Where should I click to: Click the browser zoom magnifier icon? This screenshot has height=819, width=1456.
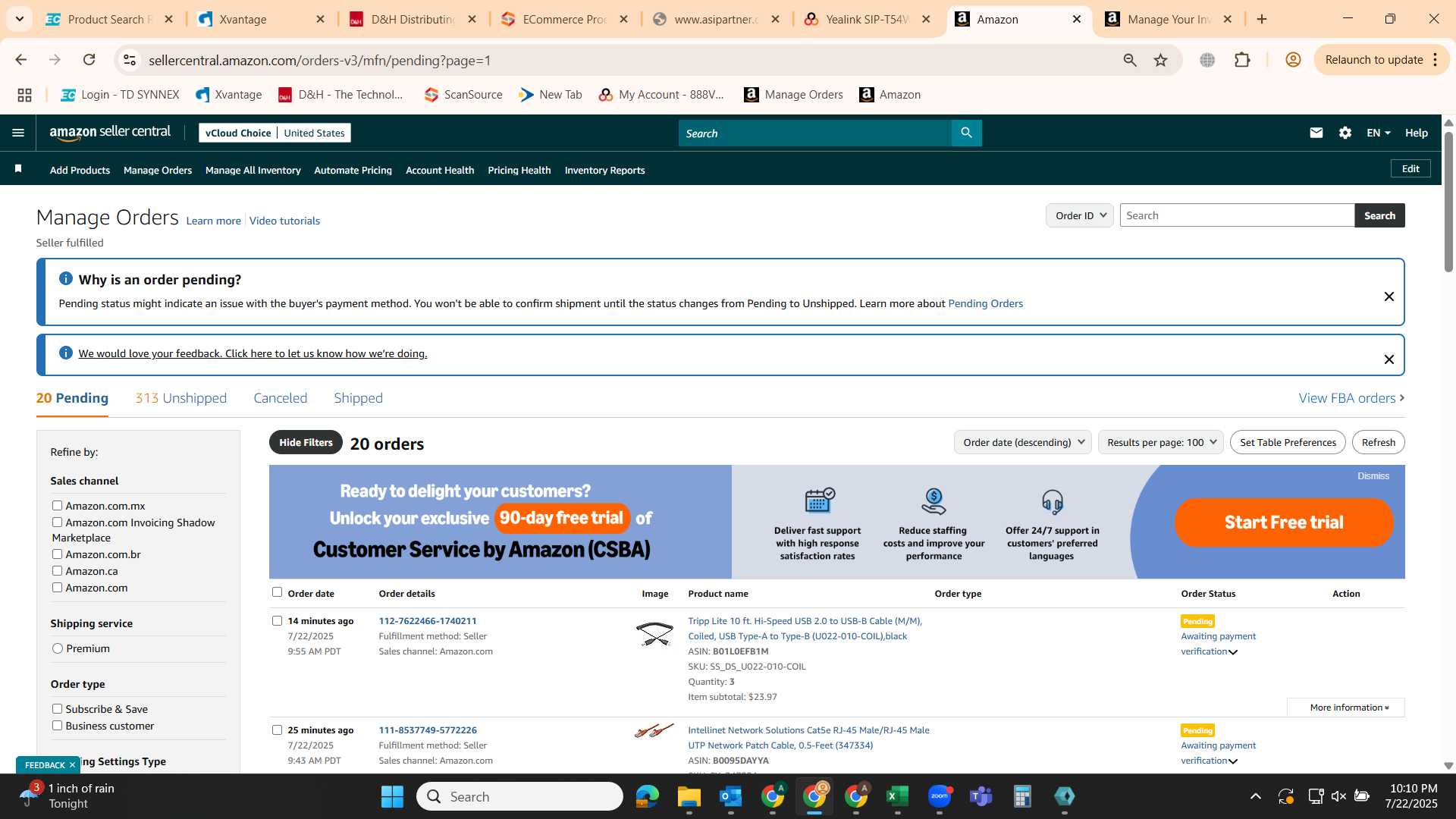tap(1130, 60)
